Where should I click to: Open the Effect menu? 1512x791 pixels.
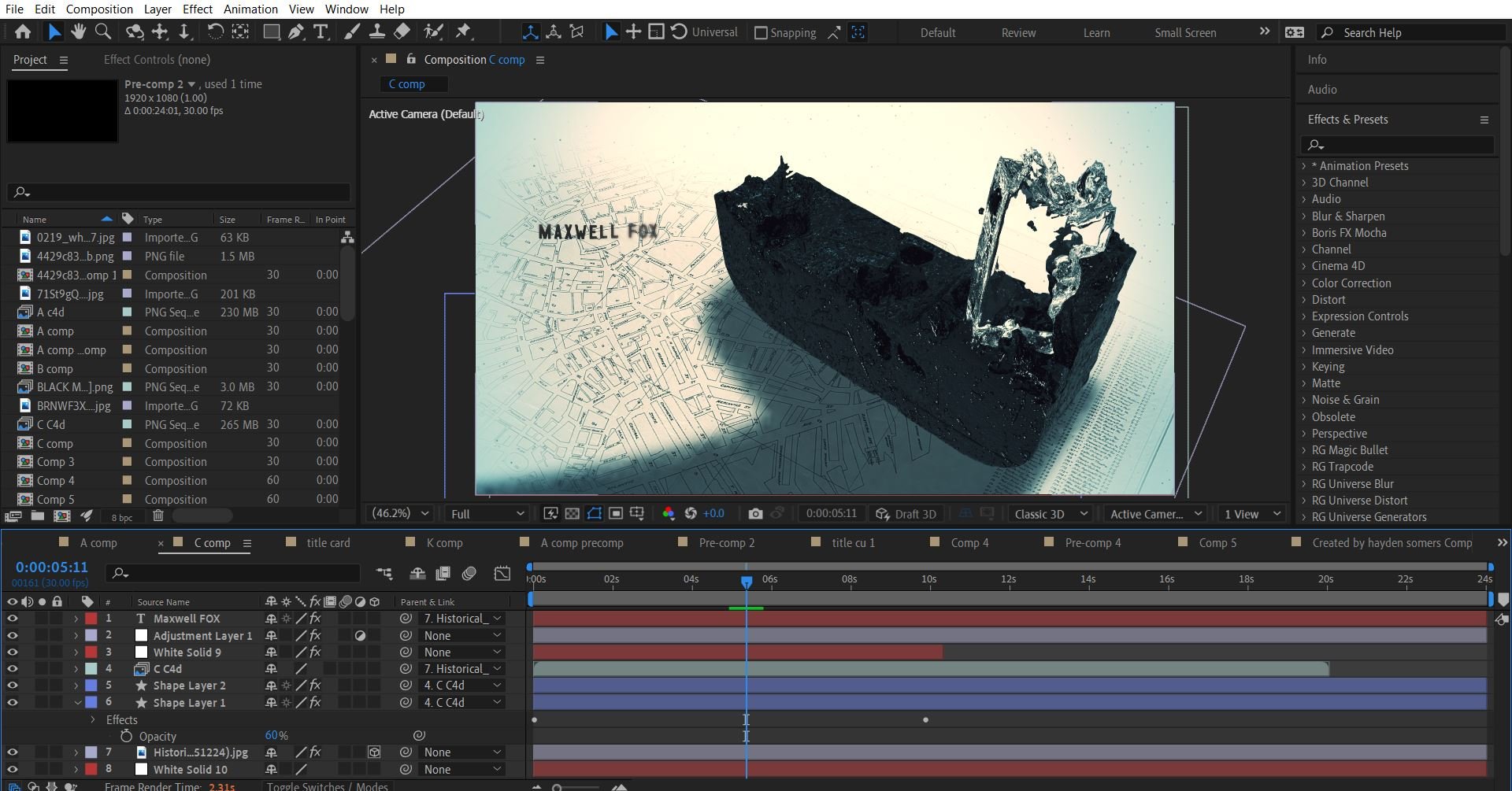(198, 9)
